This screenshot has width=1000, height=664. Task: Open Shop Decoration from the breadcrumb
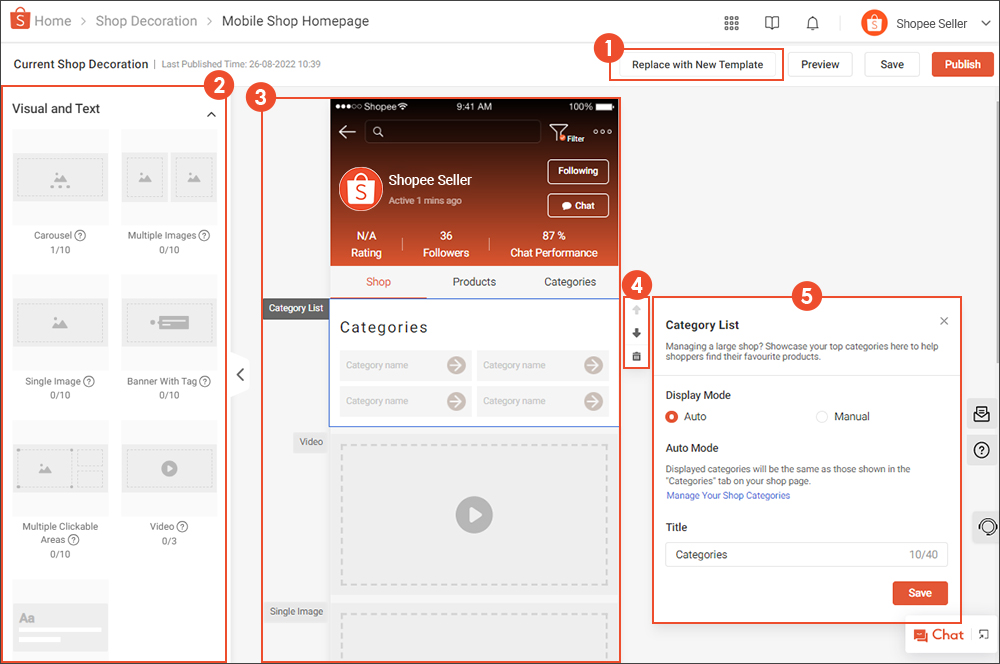pos(146,20)
